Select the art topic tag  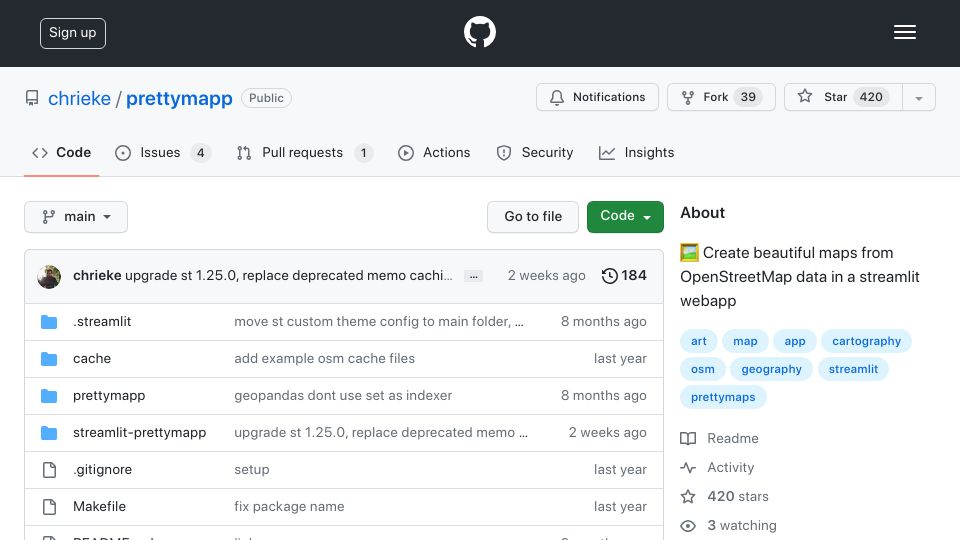[699, 341]
